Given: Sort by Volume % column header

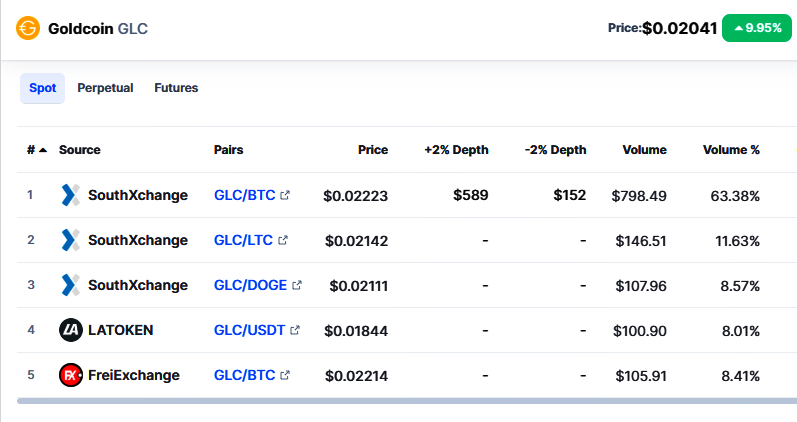Looking at the screenshot, I should [x=731, y=150].
